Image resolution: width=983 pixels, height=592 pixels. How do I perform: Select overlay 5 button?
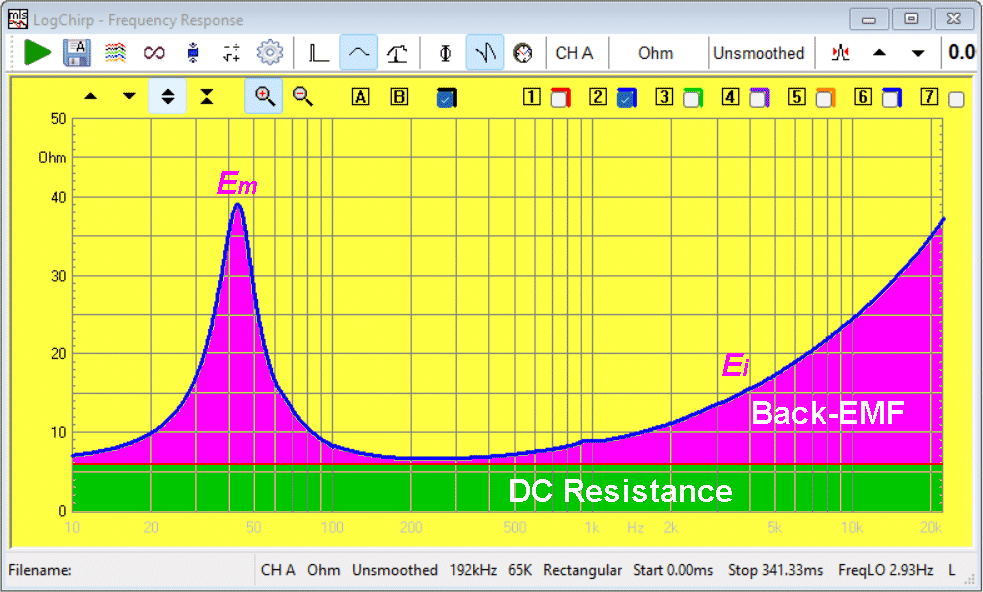tap(797, 97)
